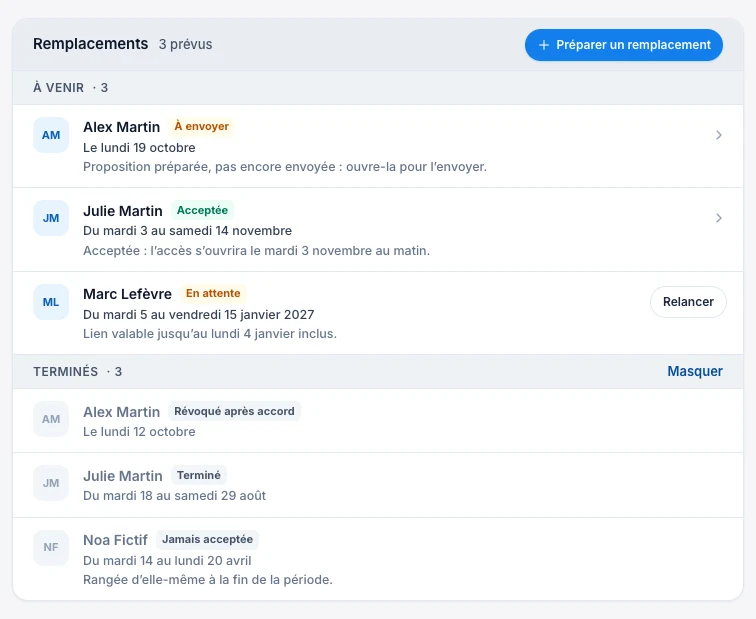The image size is (756, 619).
Task: Click the Acceptée status badge
Action: (x=202, y=210)
